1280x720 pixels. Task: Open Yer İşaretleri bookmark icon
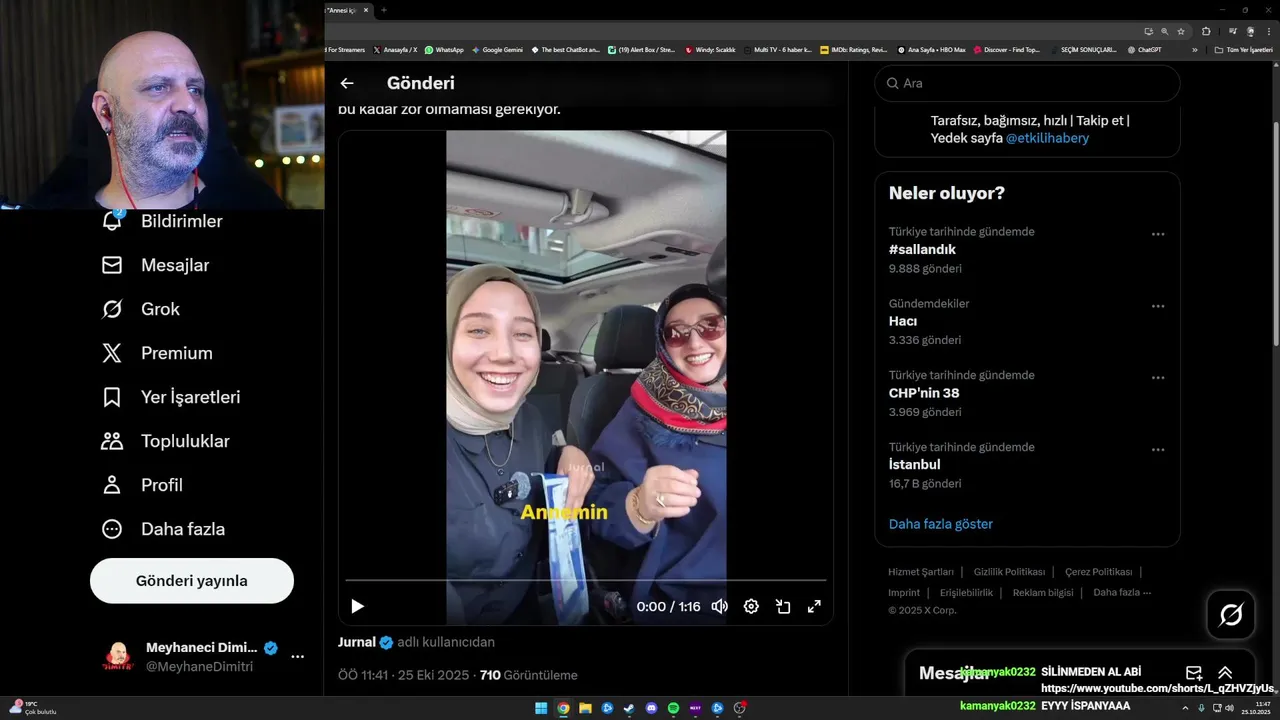112,397
